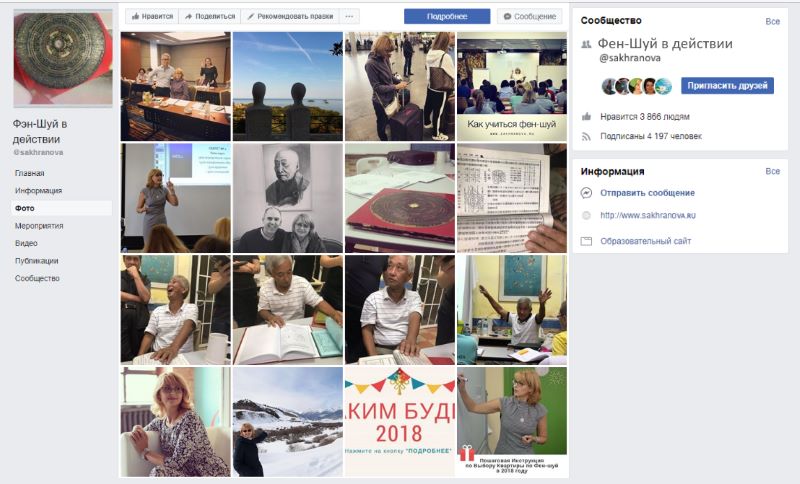Click the friend avatars in the Сообщество panel
Screen dimensions: 800x484
click(637, 86)
